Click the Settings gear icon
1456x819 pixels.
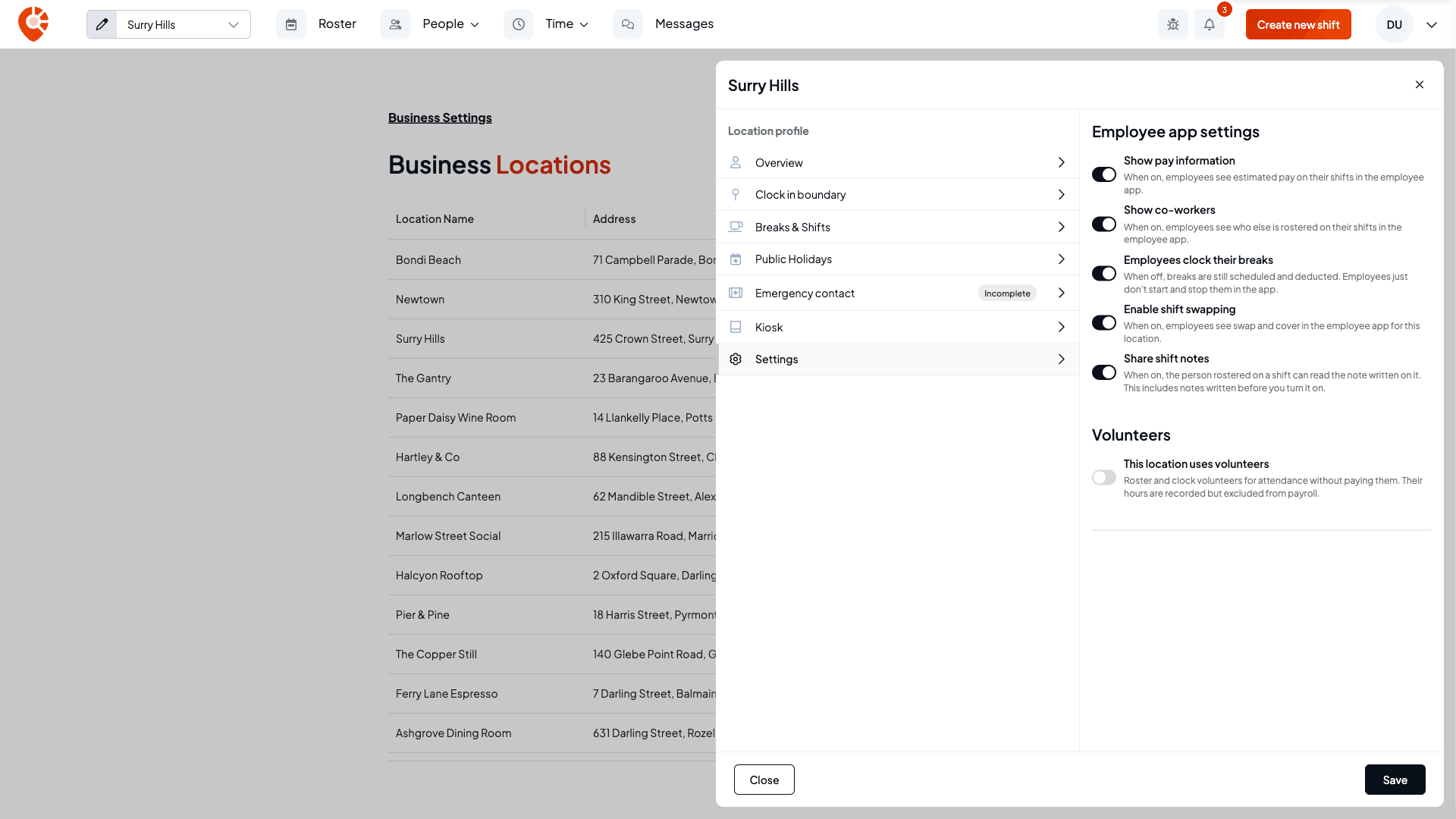click(736, 359)
